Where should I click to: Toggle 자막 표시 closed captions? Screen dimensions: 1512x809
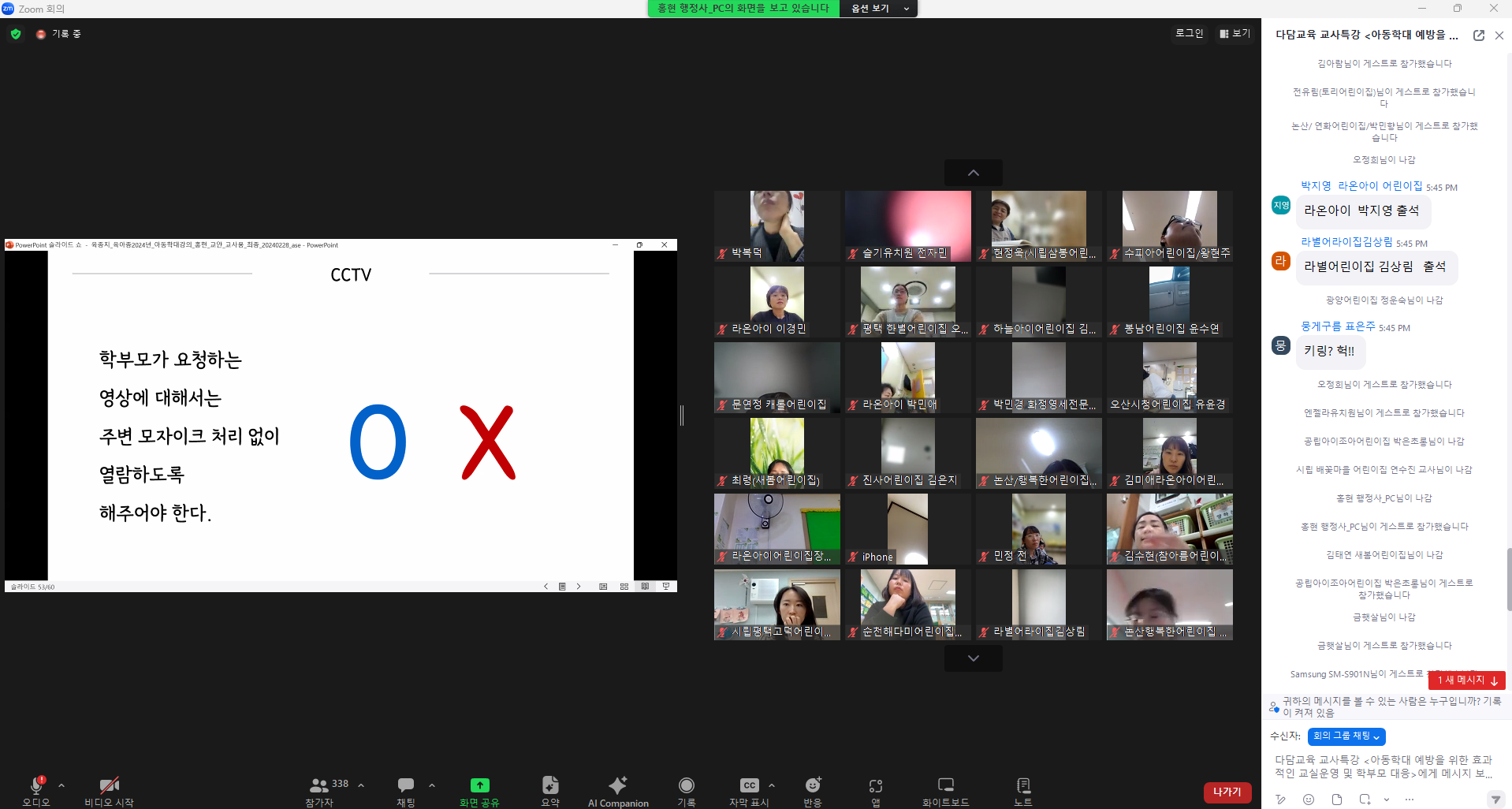click(749, 790)
